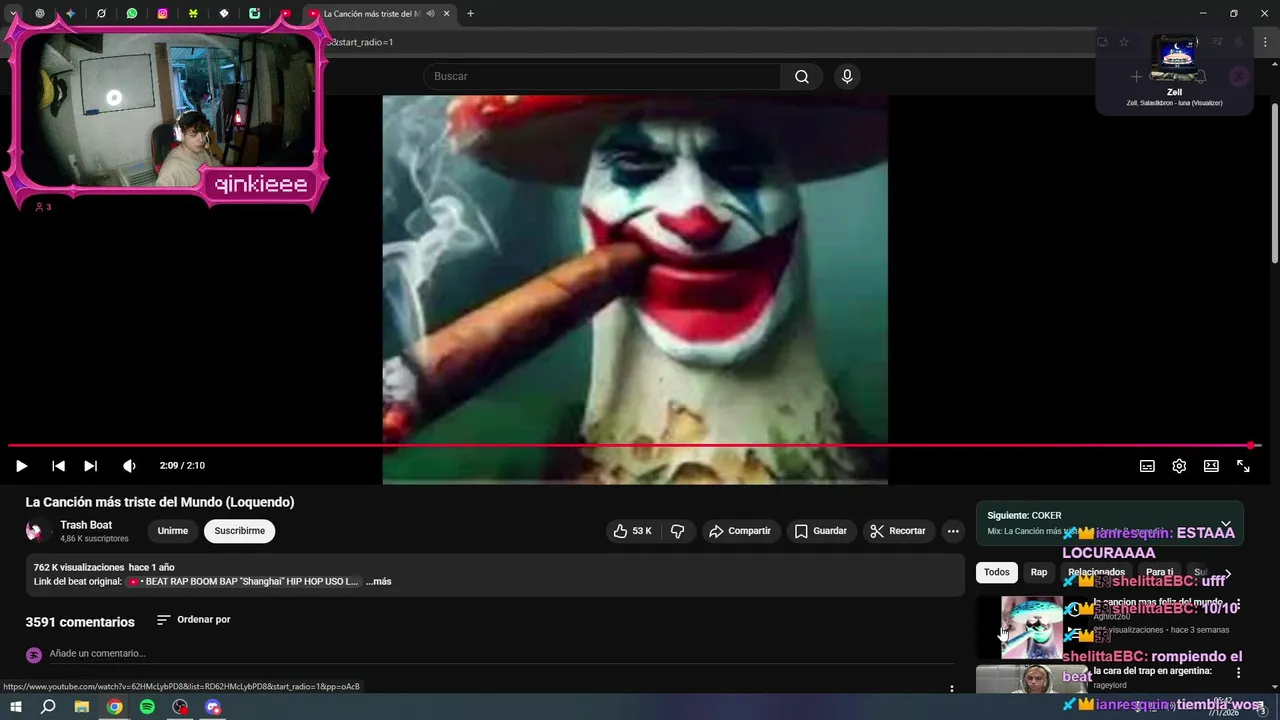
Task: Switch to theater mode view
Action: [x=1211, y=466]
